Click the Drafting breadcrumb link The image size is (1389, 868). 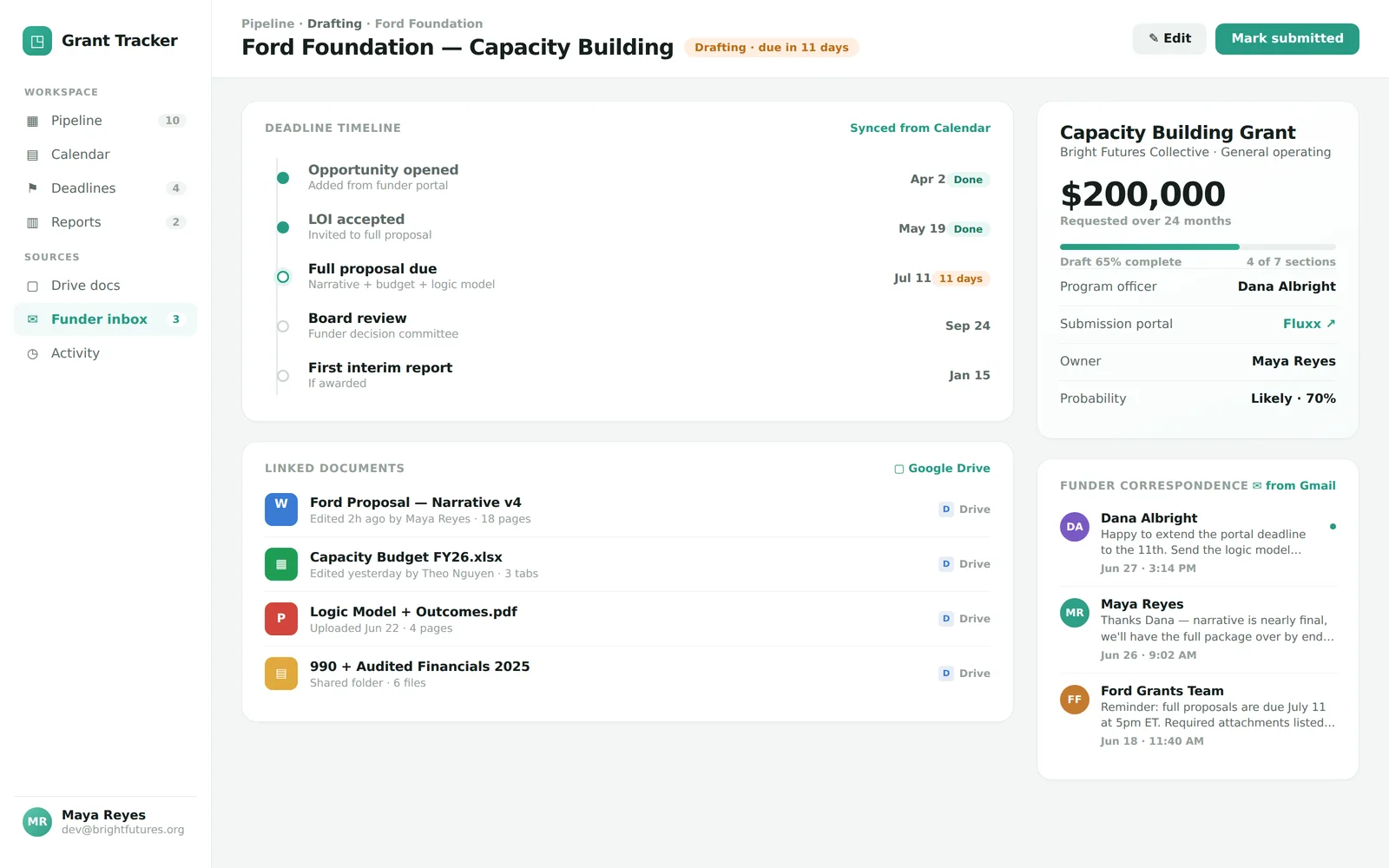334,23
